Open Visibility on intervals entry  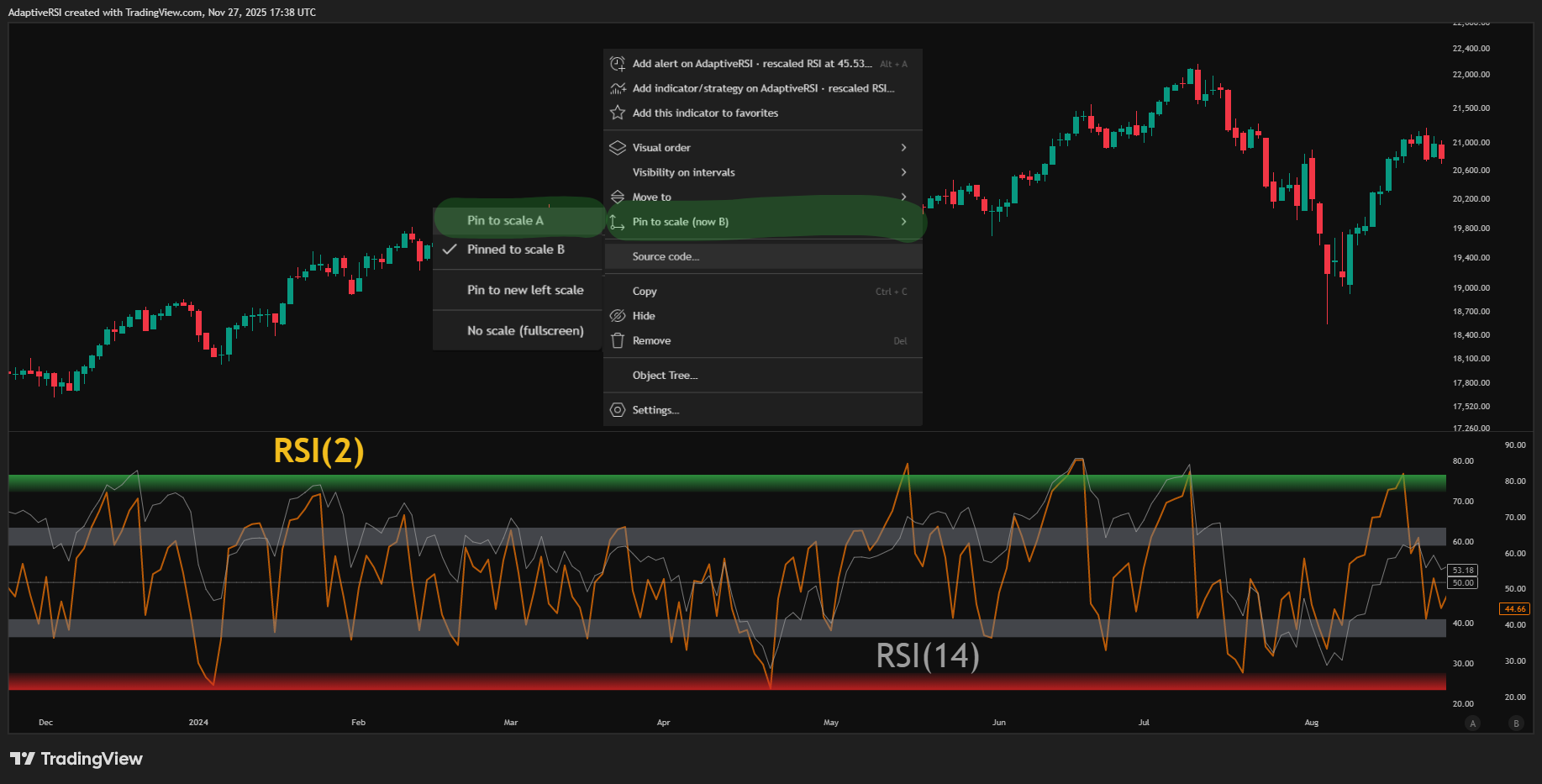763,172
